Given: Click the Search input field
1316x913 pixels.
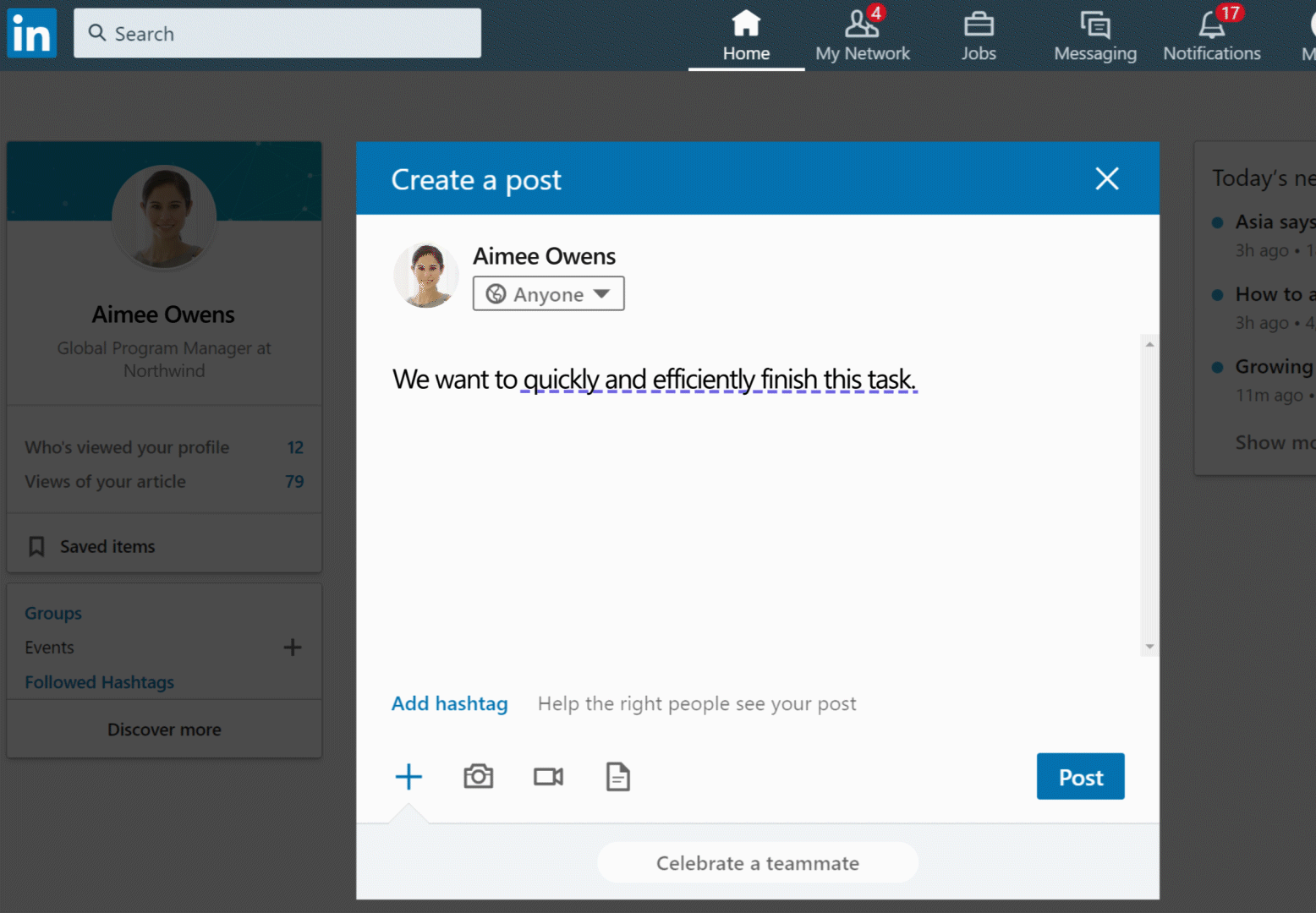Looking at the screenshot, I should pos(277,34).
